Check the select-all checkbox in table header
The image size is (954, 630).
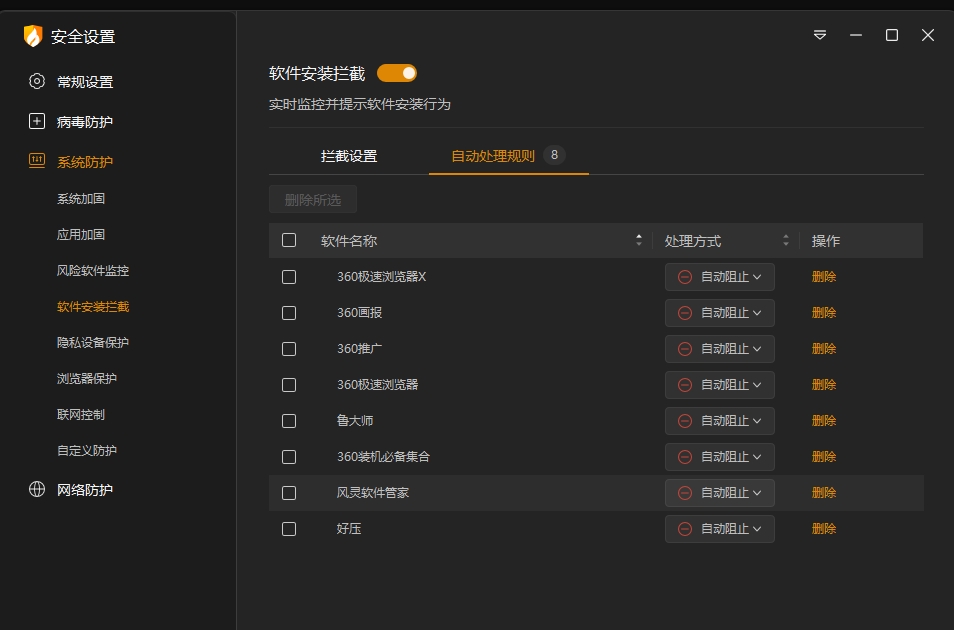point(287,240)
